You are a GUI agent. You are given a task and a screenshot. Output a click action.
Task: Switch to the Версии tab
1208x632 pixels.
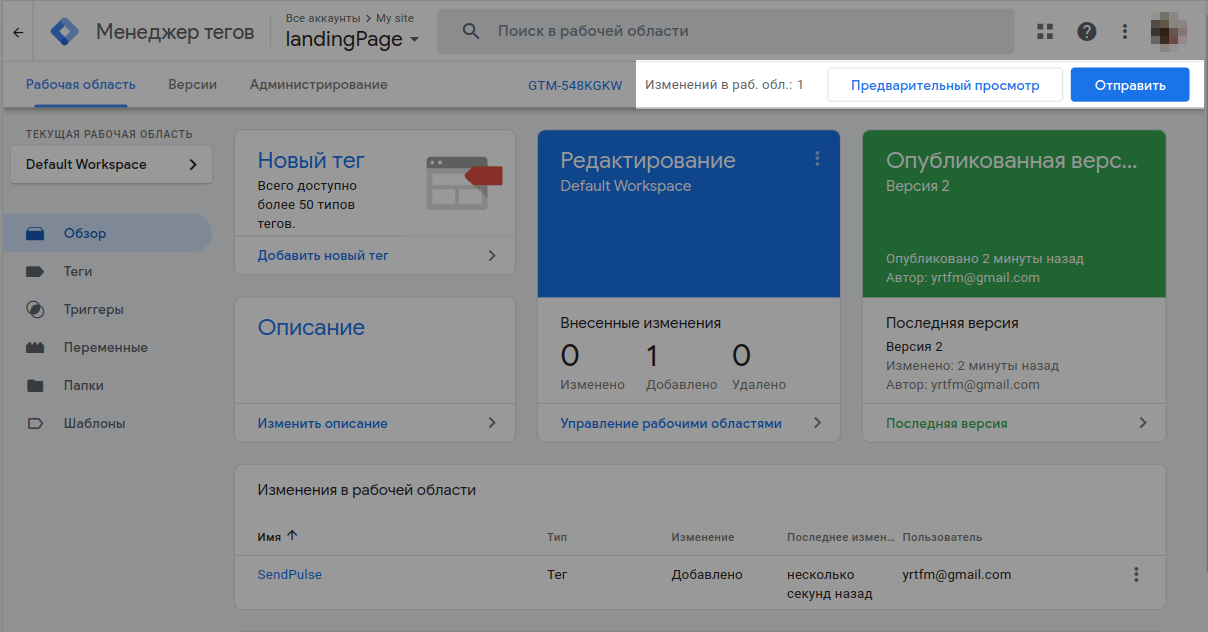tap(192, 85)
